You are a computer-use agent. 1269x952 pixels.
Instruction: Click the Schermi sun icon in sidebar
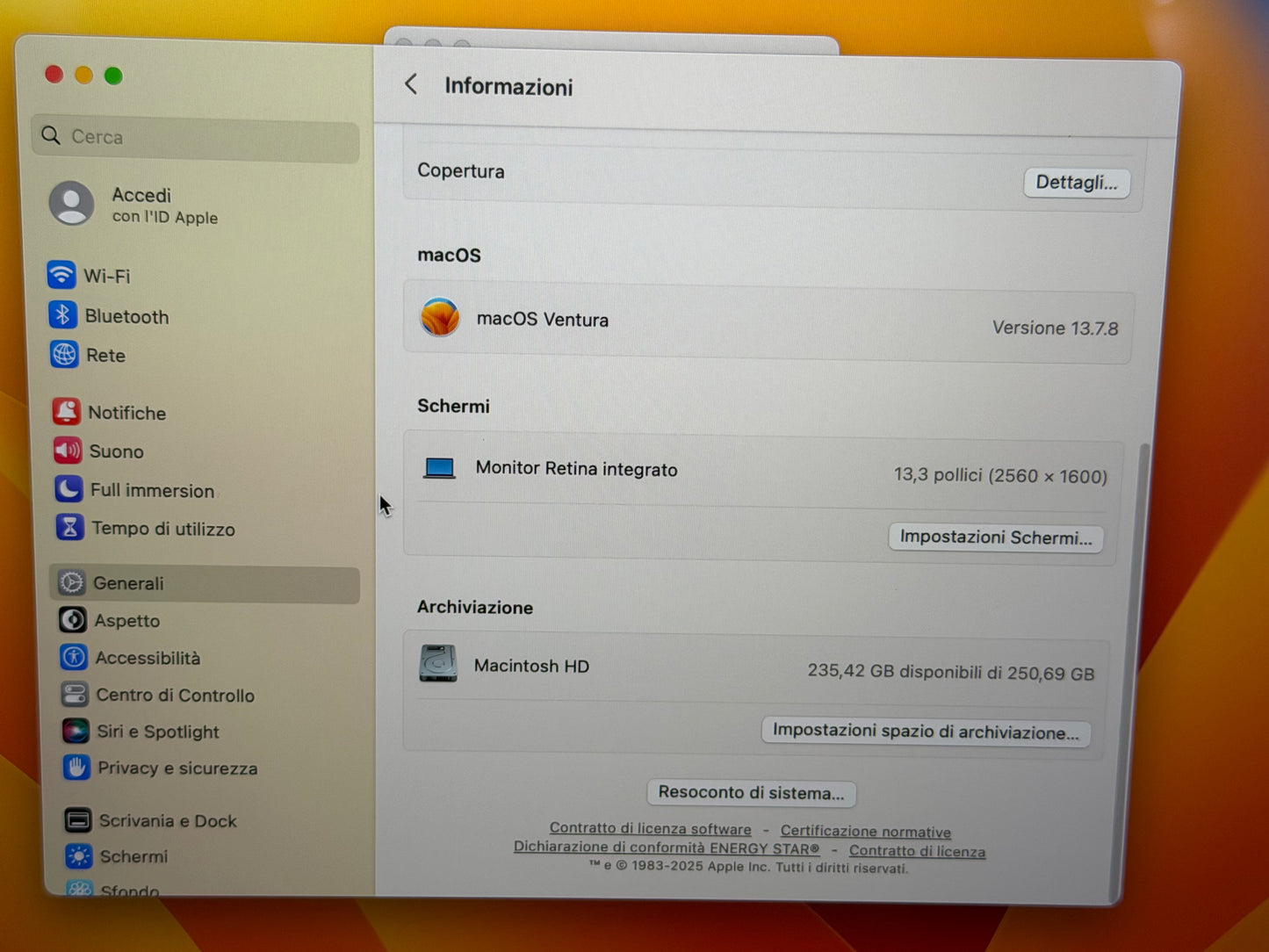[x=79, y=856]
